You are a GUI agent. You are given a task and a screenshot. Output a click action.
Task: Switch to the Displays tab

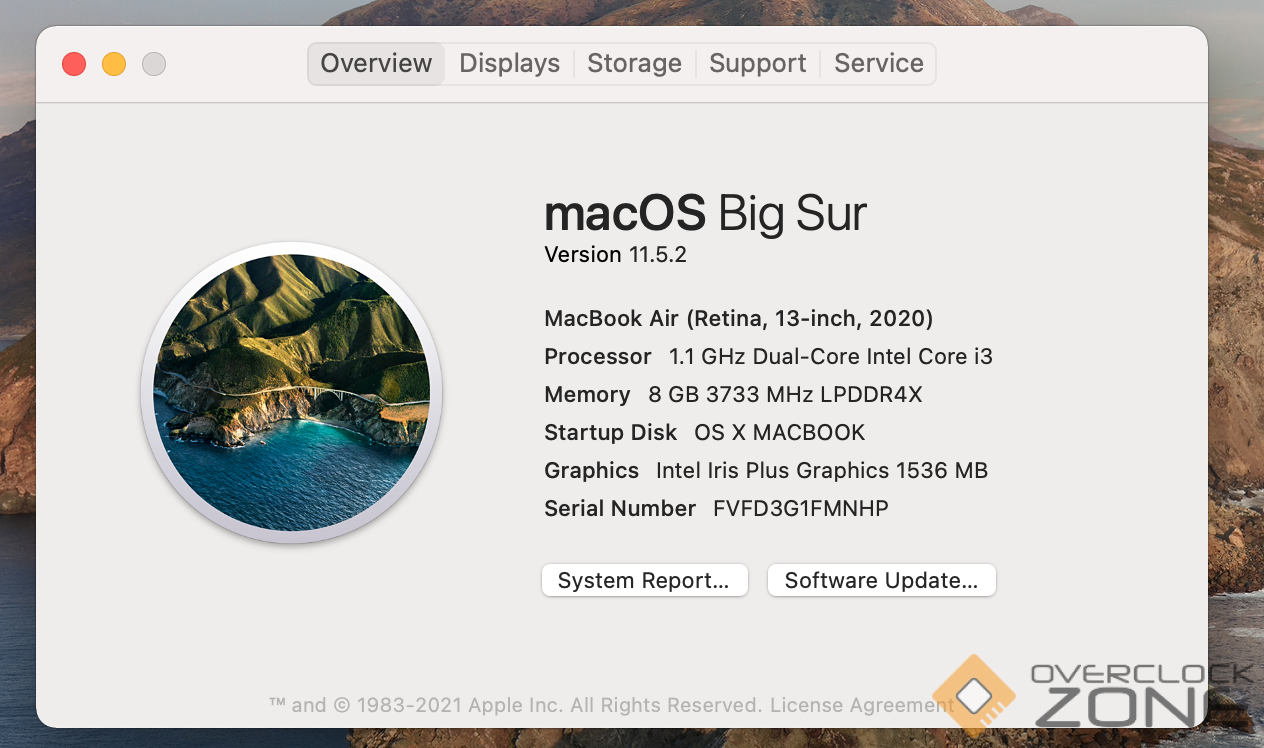[509, 64]
